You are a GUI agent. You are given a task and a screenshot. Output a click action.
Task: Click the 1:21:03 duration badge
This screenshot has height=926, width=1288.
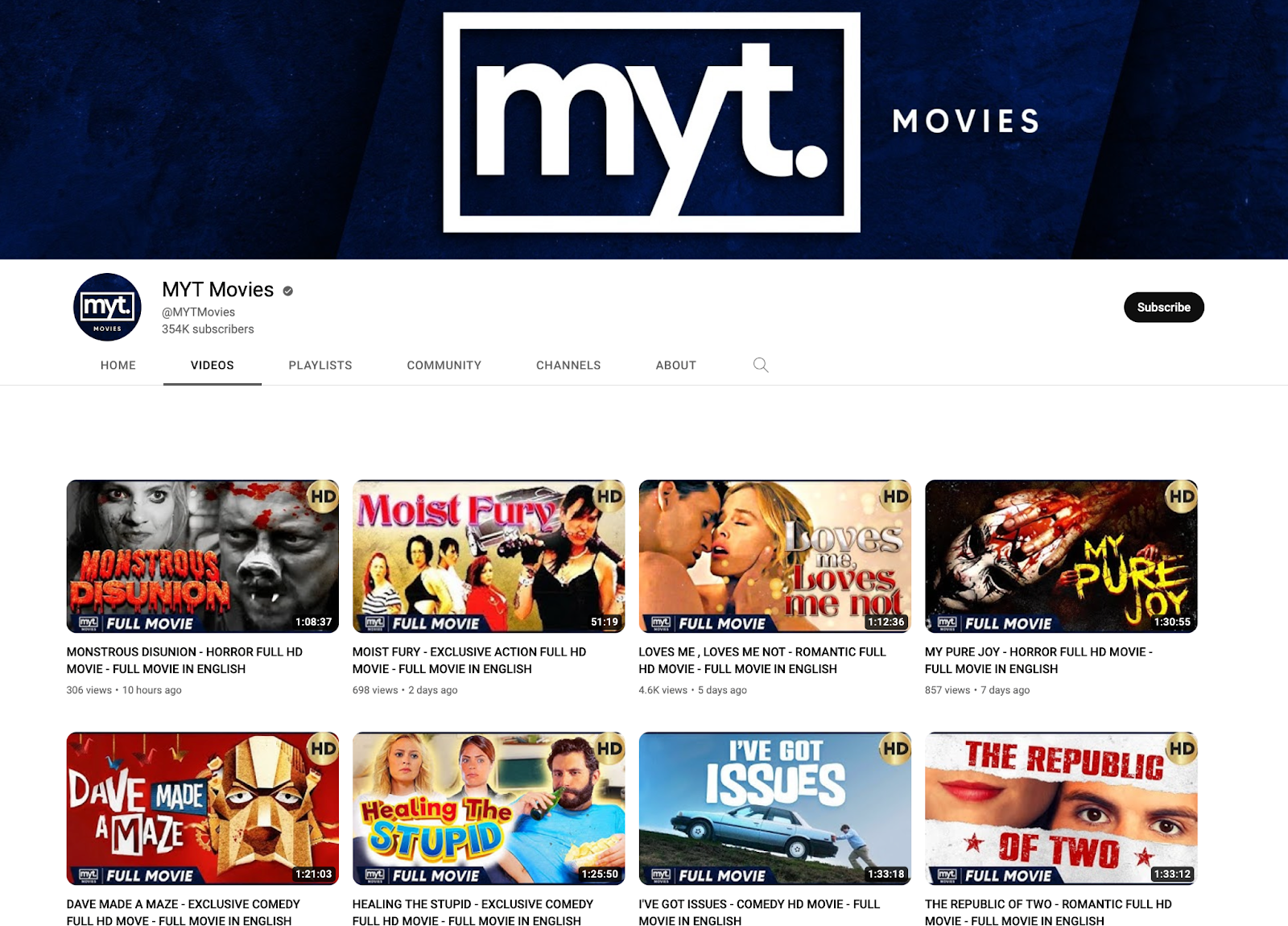(x=314, y=874)
